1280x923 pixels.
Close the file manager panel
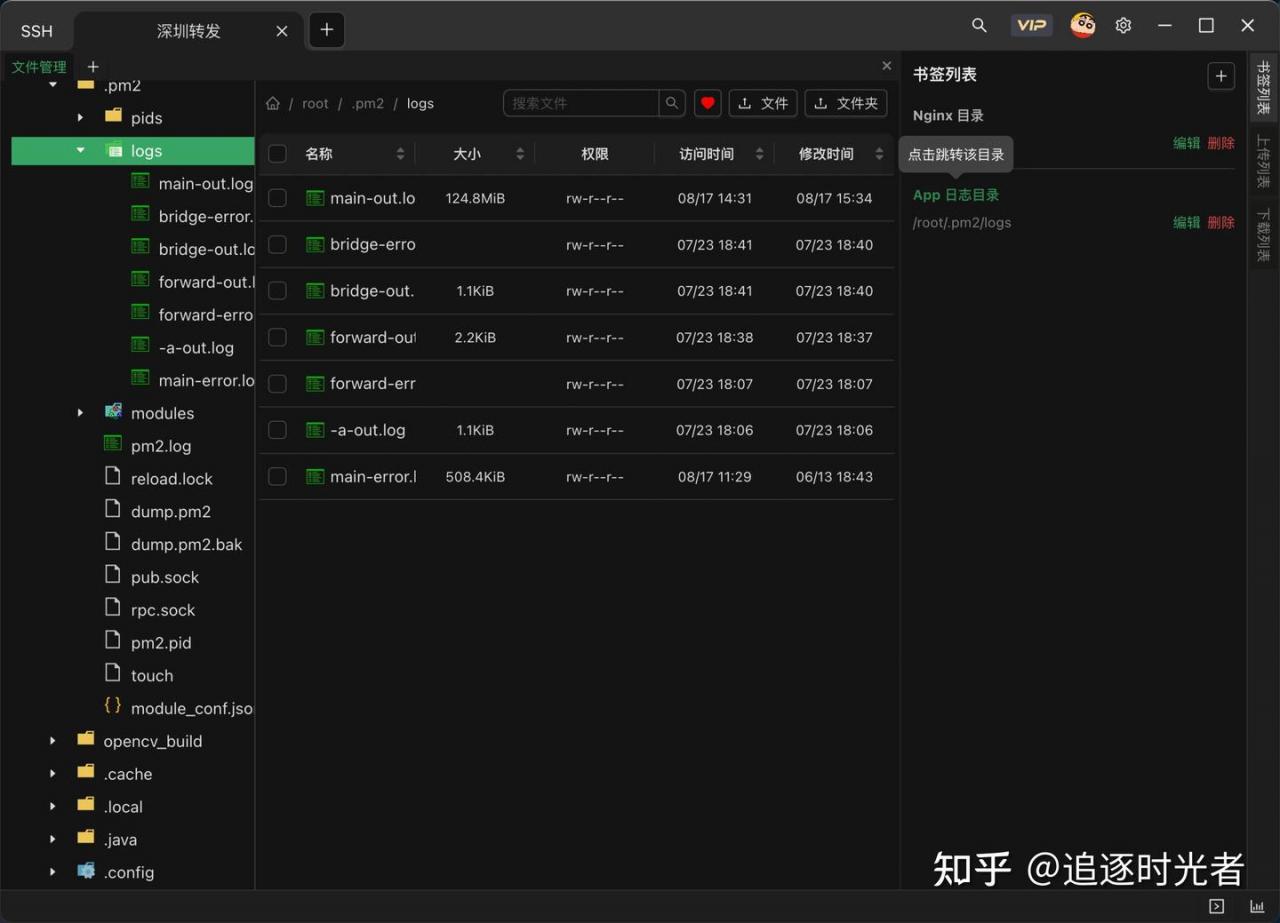(x=887, y=66)
